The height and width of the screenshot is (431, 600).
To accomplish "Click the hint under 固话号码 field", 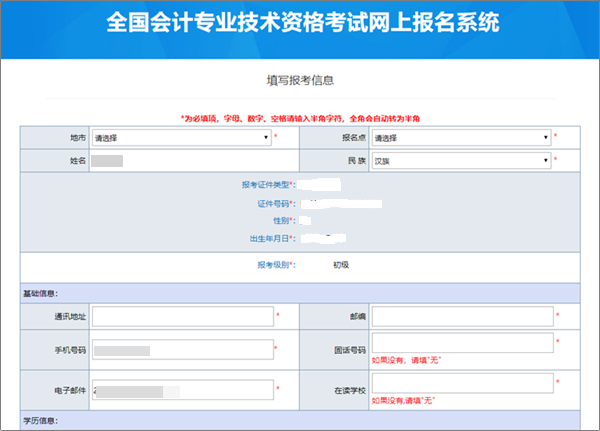I will [406, 360].
